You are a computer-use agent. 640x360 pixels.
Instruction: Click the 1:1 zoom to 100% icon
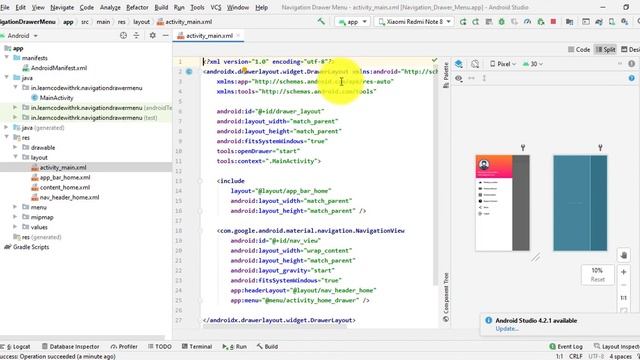[x=623, y=298]
